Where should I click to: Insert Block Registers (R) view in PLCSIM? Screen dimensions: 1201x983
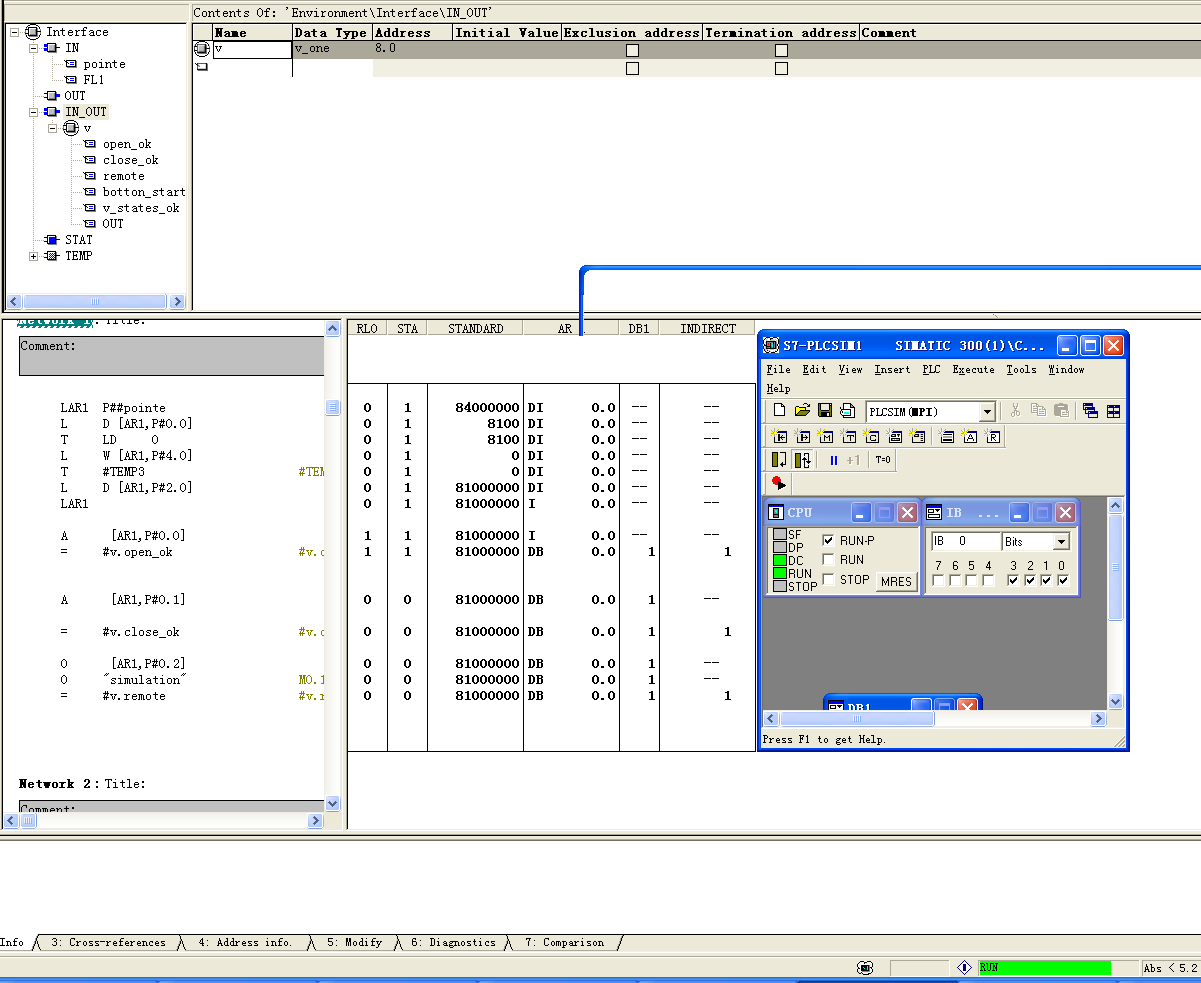992,436
